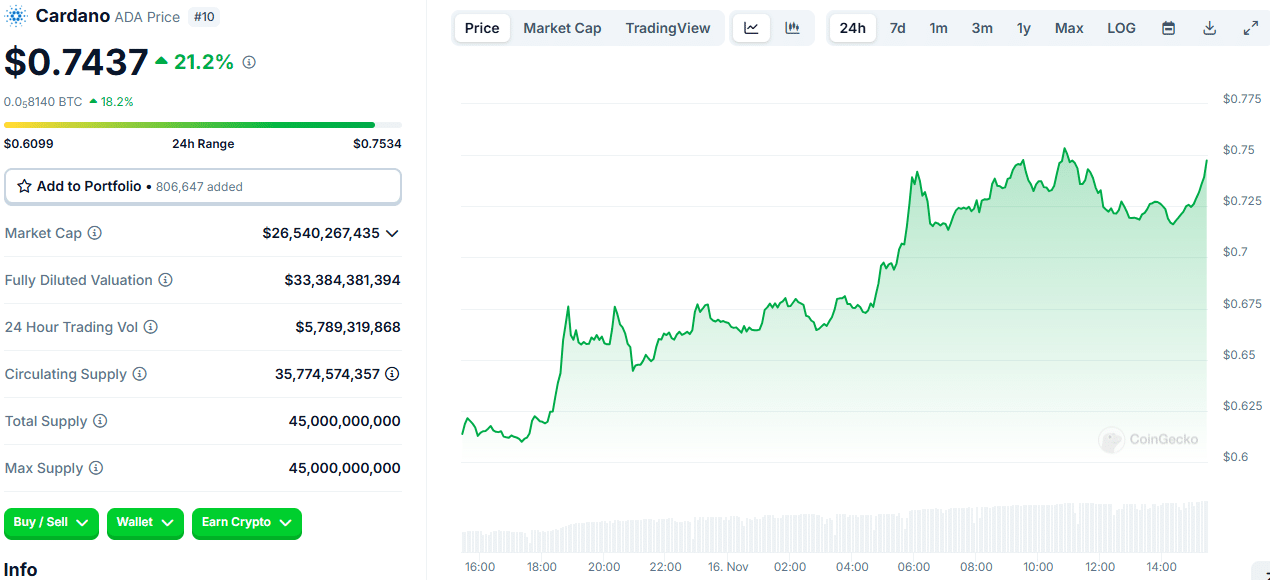Expand the Market Cap value details
The image size is (1270, 580).
click(x=392, y=233)
